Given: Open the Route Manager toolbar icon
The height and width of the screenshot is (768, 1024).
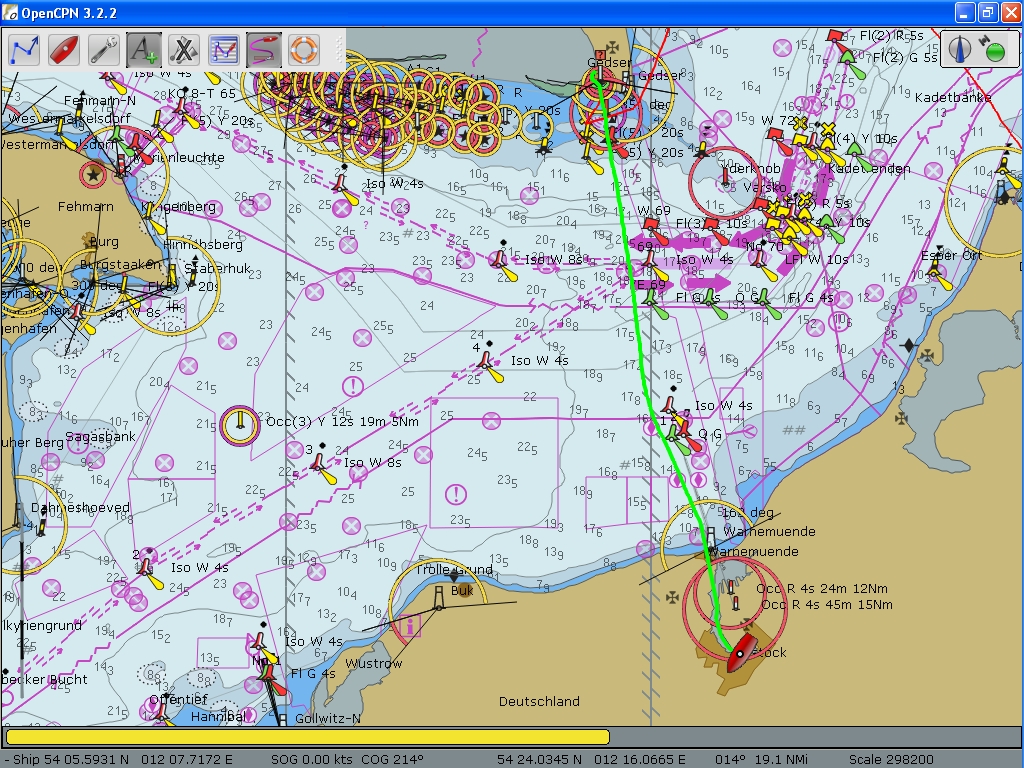Looking at the screenshot, I should tap(223, 50).
